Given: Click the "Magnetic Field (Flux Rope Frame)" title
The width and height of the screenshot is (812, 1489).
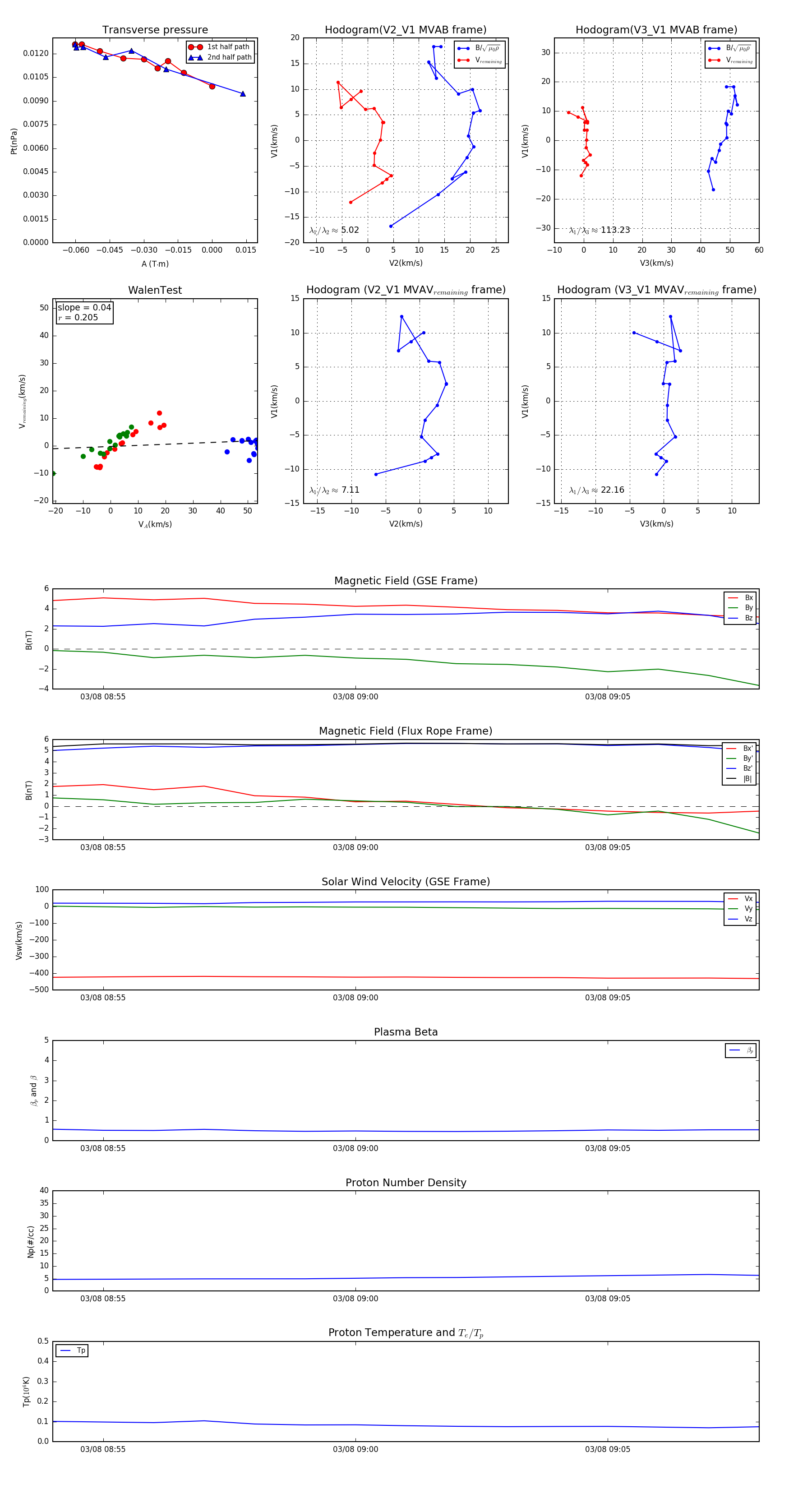Looking at the screenshot, I should 406,731.
